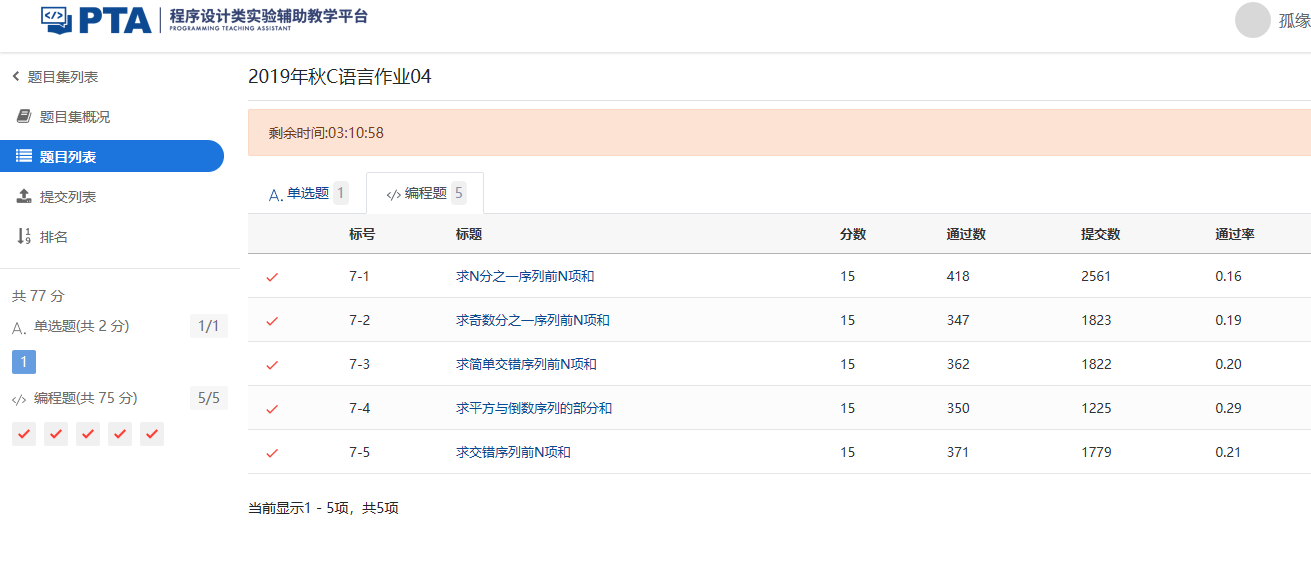Click the user avatar circle
The height and width of the screenshot is (562, 1311).
click(x=1252, y=20)
